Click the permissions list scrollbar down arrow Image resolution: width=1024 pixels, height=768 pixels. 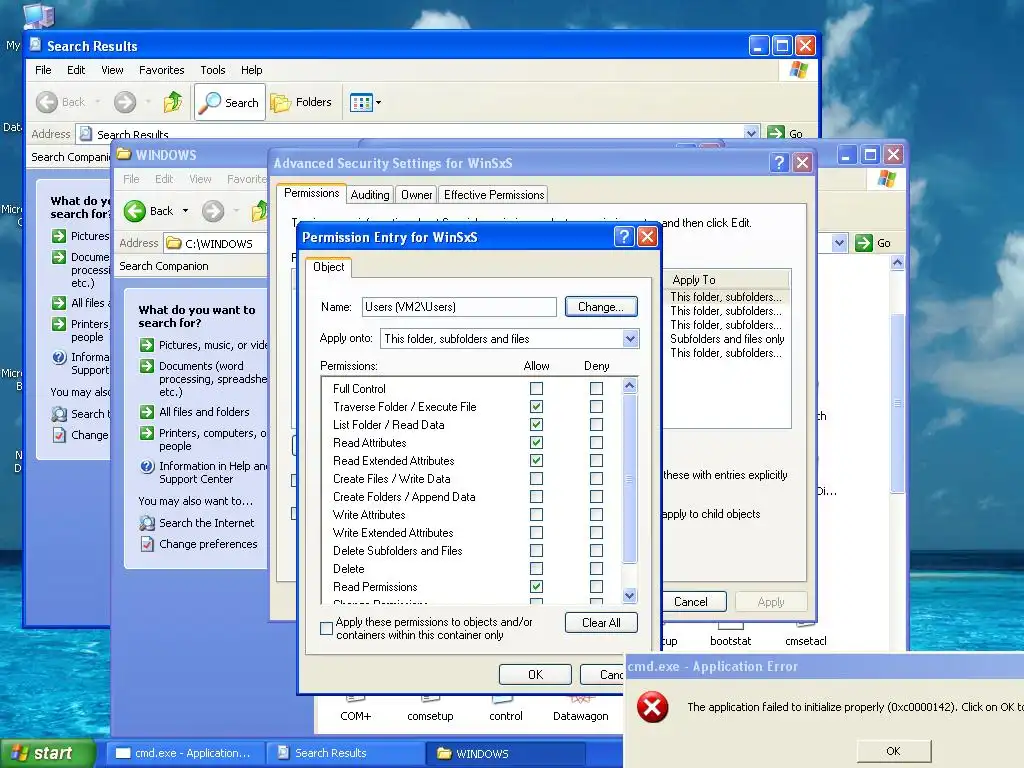(x=630, y=595)
